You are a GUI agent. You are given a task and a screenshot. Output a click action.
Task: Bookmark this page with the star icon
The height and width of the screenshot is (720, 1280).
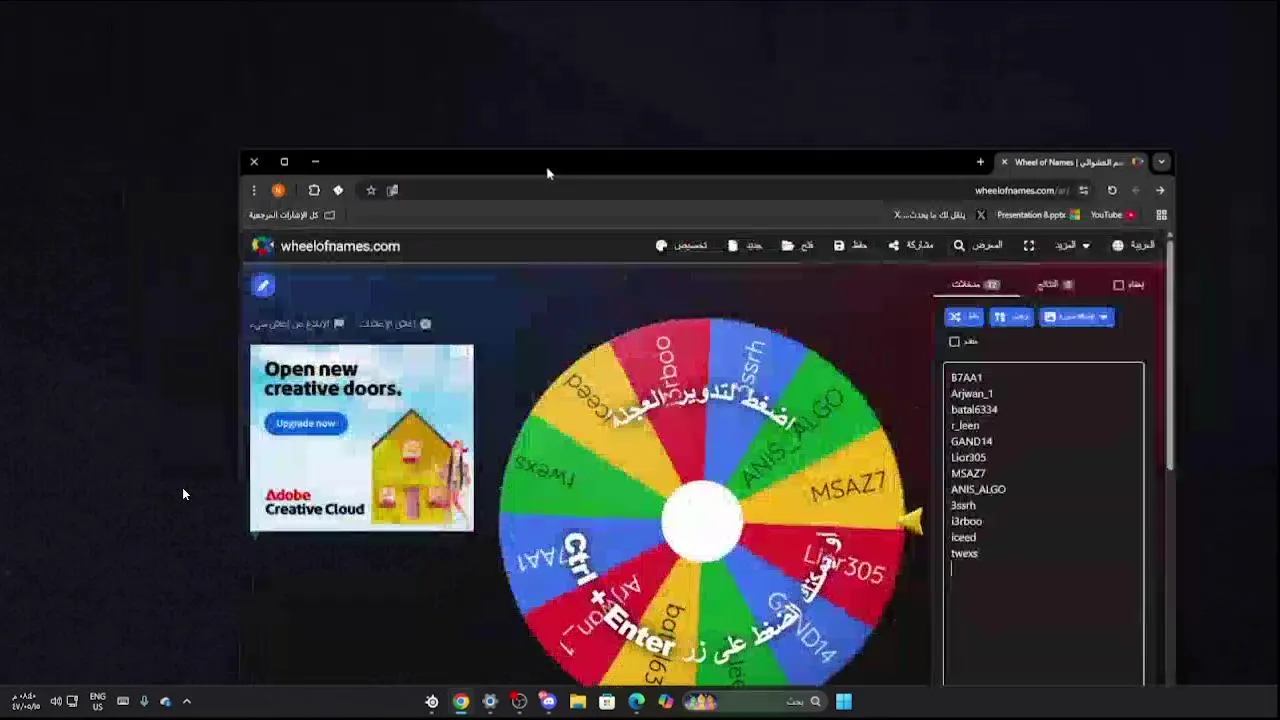371,191
